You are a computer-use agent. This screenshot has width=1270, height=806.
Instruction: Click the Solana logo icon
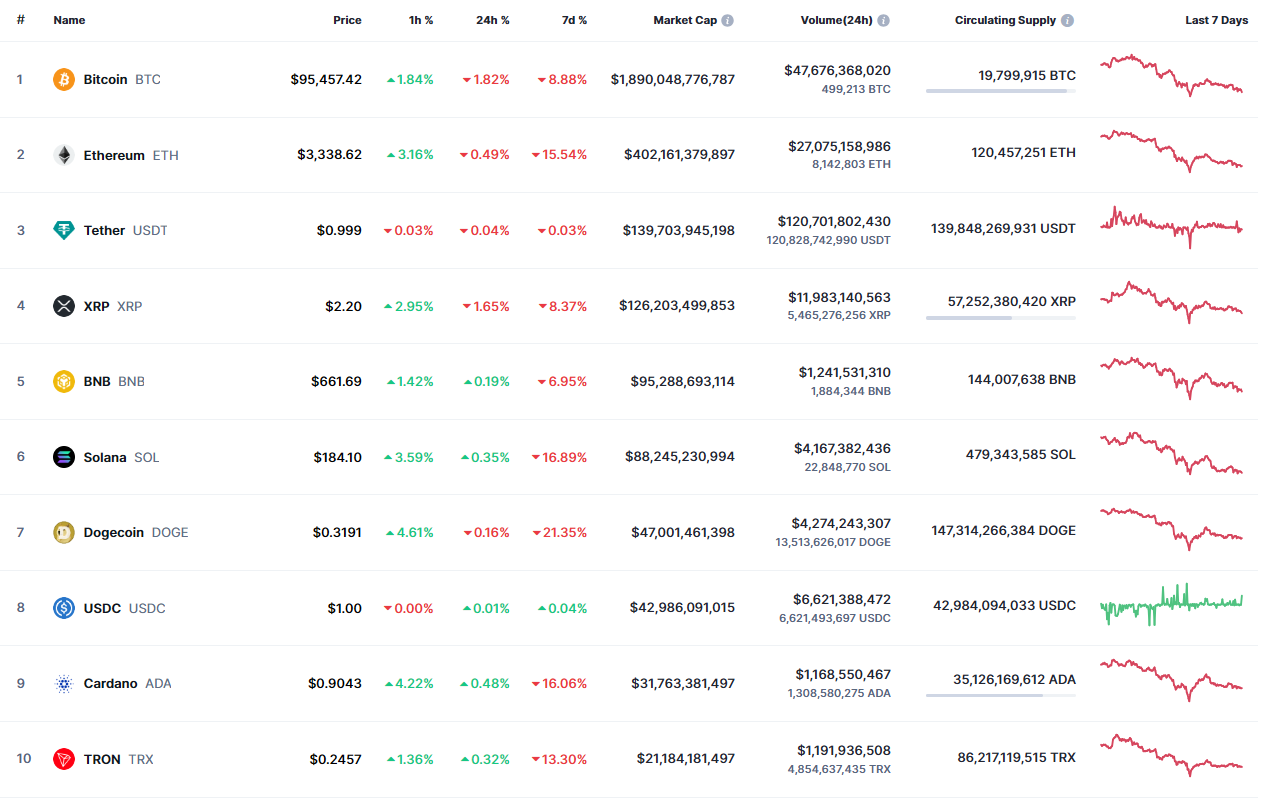[64, 457]
